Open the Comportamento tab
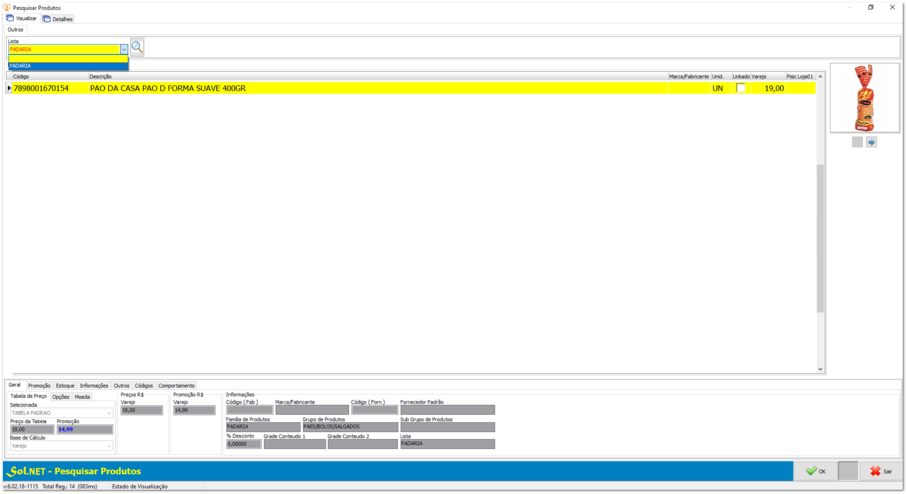 (176, 385)
